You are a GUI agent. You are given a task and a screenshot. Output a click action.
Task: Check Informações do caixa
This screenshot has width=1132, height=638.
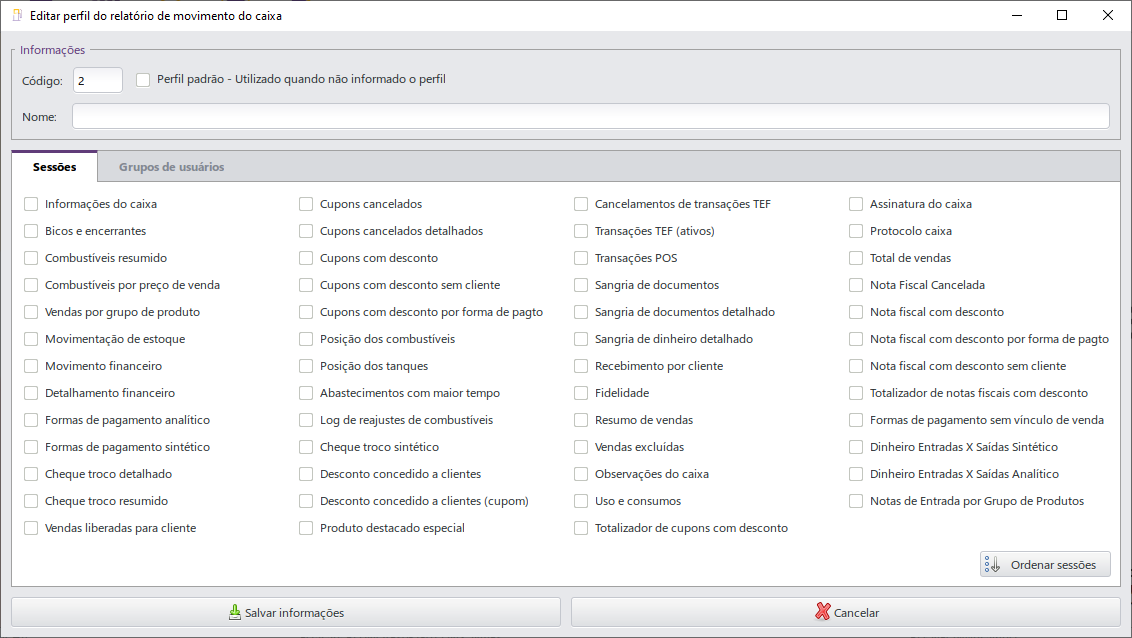tap(31, 204)
